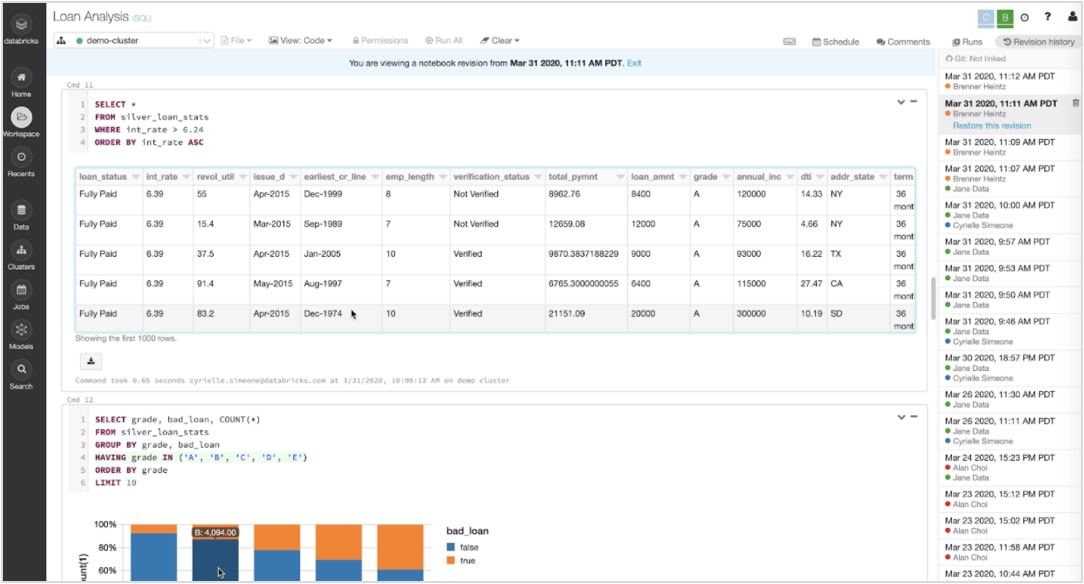Expand the View: Code dropdown
Image resolution: width=1084 pixels, height=584 pixels.
[300, 41]
